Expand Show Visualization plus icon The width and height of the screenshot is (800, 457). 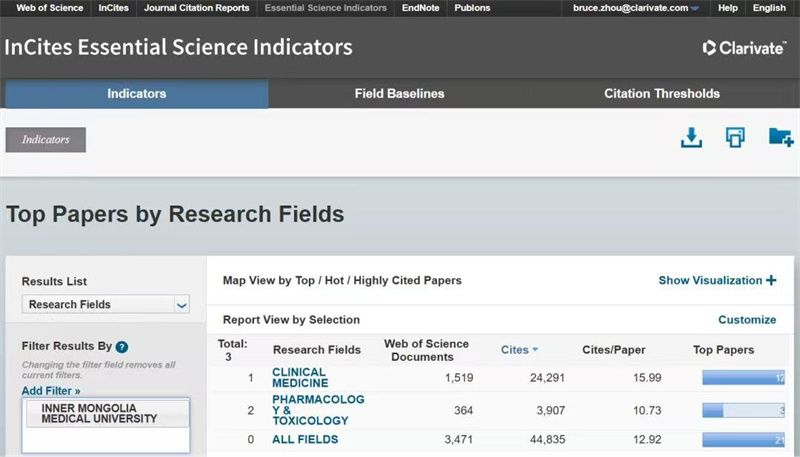(x=771, y=281)
